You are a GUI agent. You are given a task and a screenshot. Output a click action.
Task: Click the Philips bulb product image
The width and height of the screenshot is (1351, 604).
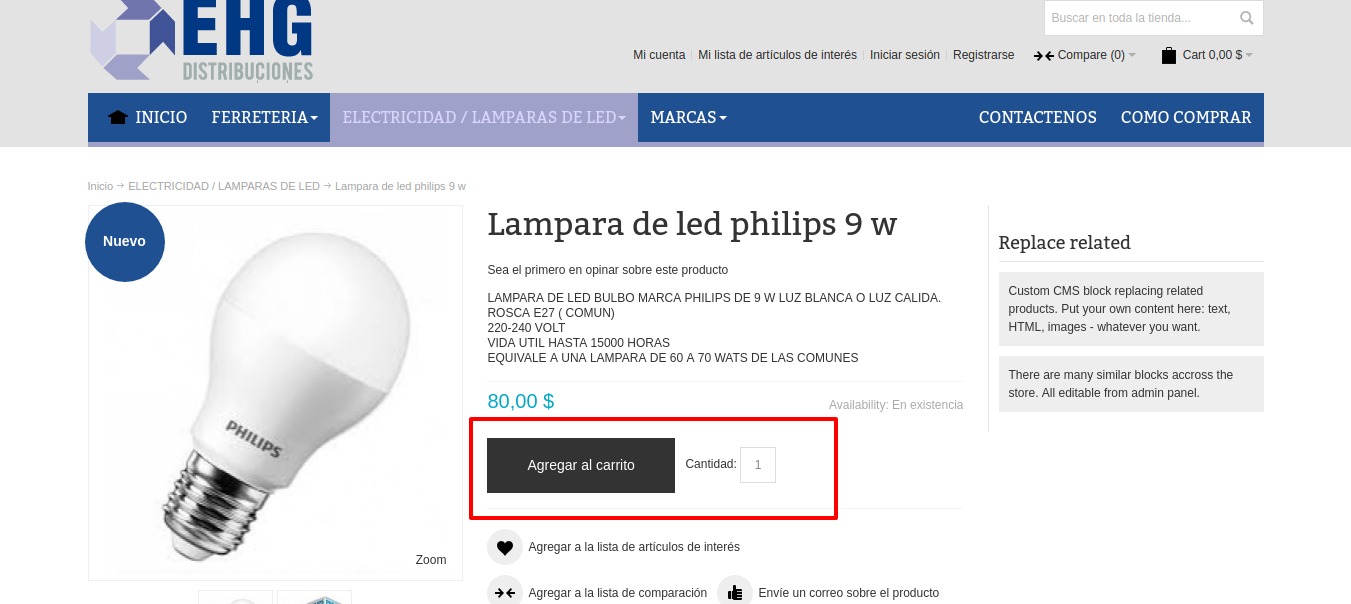275,393
